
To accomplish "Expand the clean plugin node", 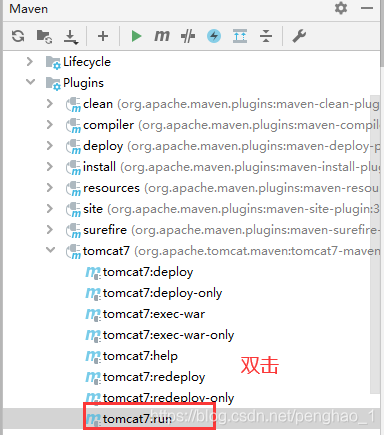I will coord(50,104).
